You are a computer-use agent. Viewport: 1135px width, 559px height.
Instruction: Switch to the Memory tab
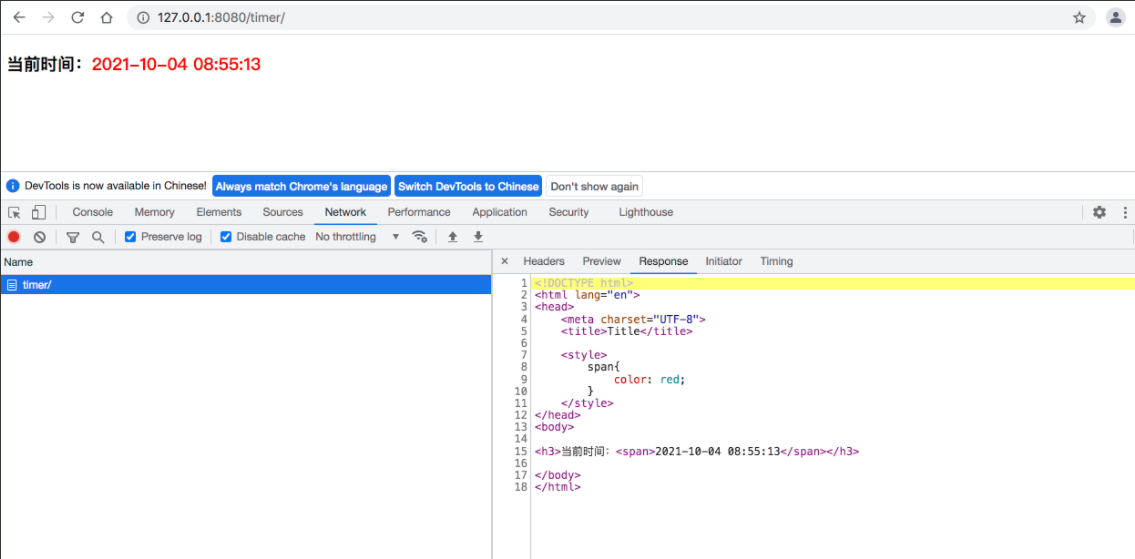154,212
